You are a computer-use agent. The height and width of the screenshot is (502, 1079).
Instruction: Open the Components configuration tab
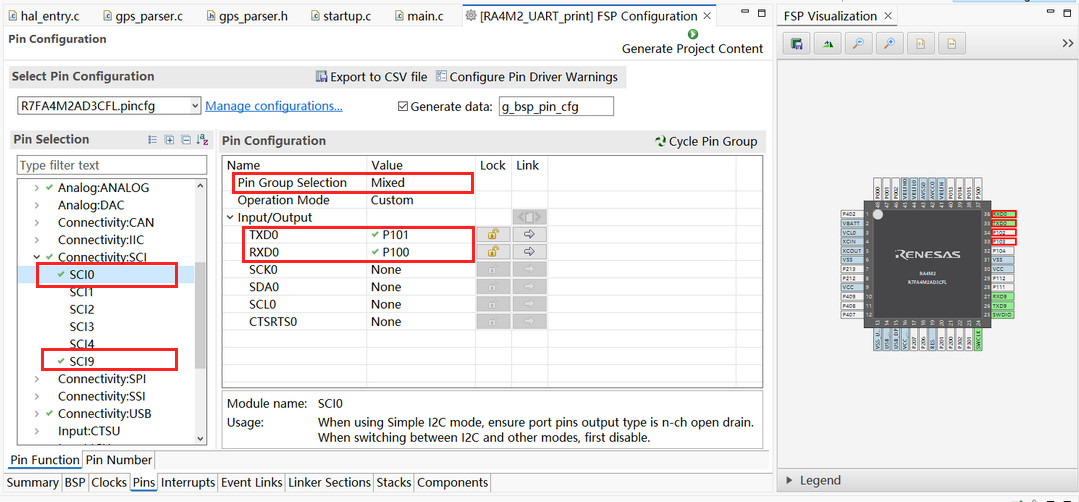click(453, 483)
